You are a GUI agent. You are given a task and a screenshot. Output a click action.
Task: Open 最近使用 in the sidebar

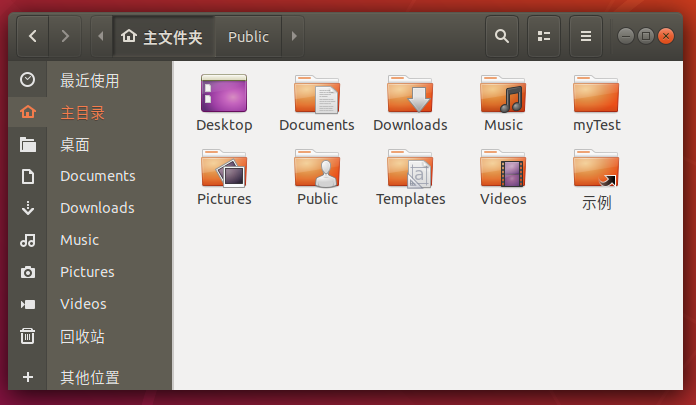(89, 80)
